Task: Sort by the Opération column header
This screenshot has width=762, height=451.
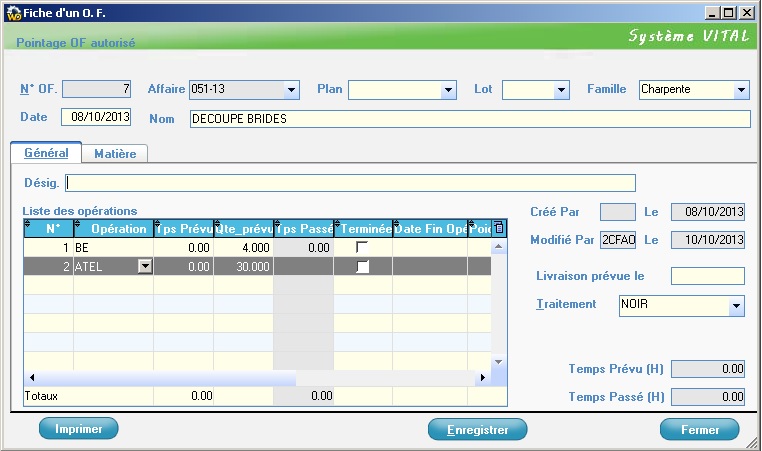Action: [113, 229]
